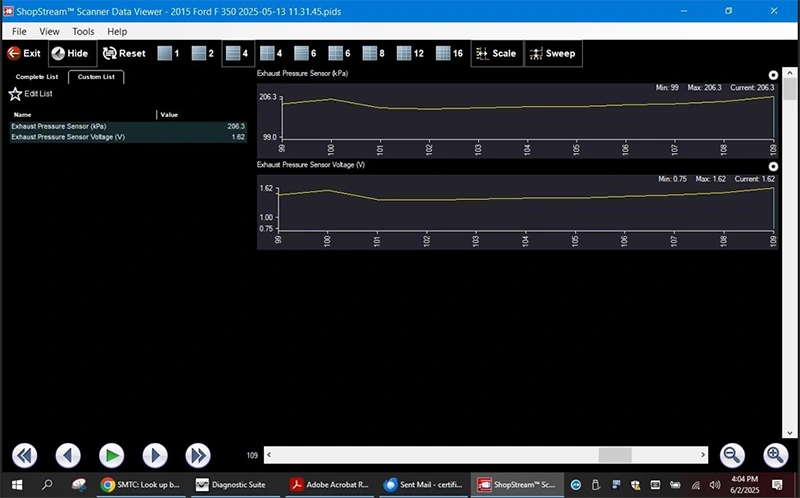
Task: Select the highlighted 4-row graph layout
Action: point(238,53)
